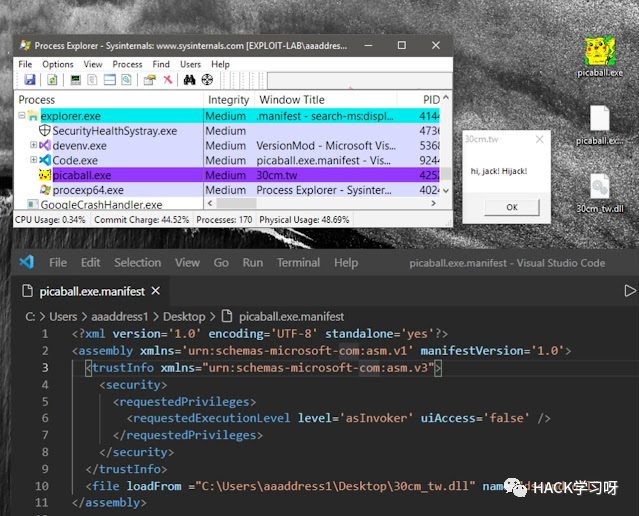
Task: Open the Find menu in Process Explorer
Action: (x=161, y=64)
